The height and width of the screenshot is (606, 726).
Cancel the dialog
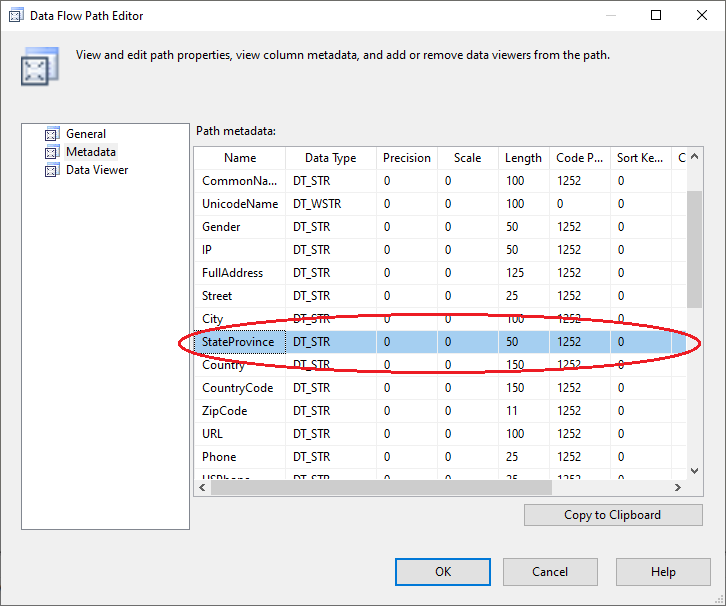coord(550,572)
